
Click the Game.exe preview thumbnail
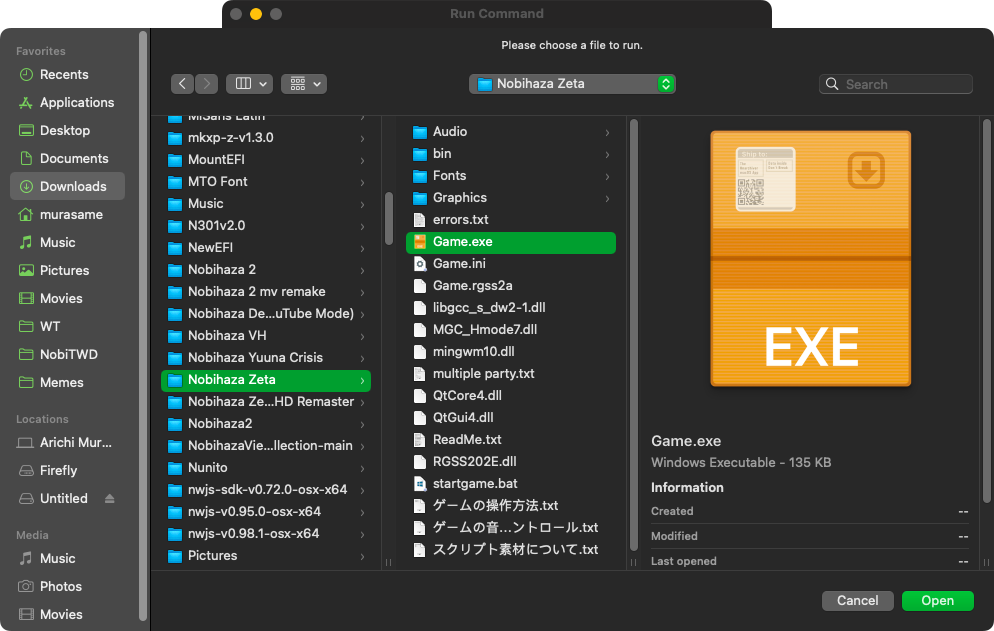tap(810, 258)
